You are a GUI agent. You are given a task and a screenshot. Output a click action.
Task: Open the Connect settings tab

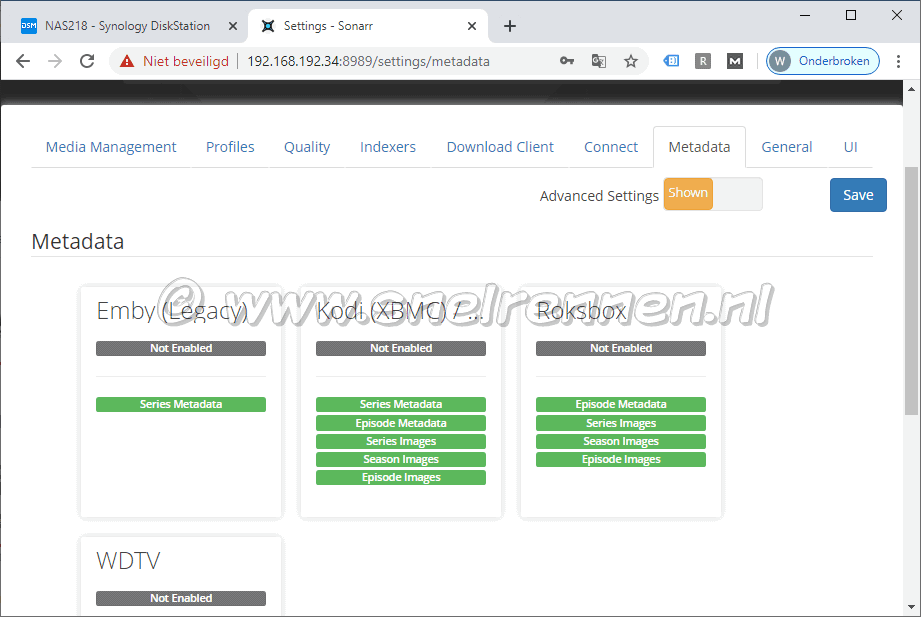(x=611, y=147)
